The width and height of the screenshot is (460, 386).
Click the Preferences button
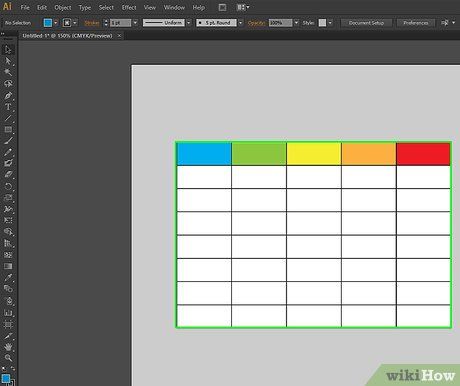(x=416, y=23)
